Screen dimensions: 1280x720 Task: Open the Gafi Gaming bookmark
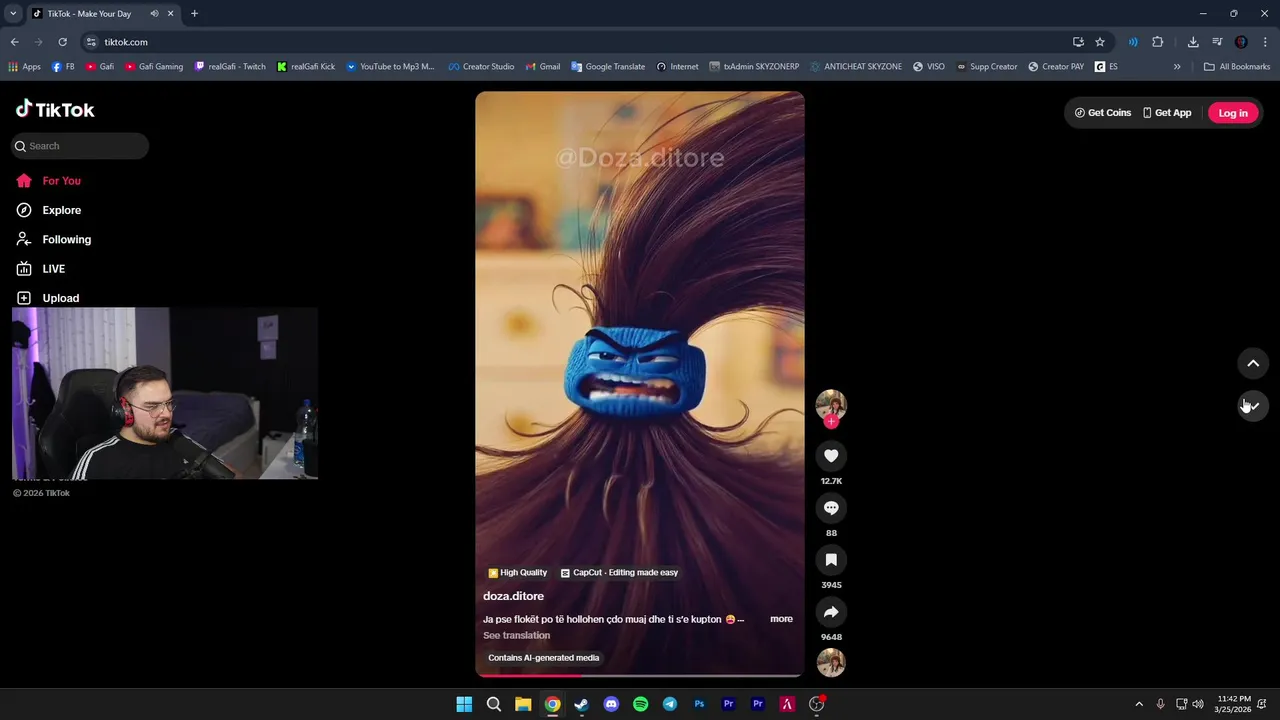154,67
